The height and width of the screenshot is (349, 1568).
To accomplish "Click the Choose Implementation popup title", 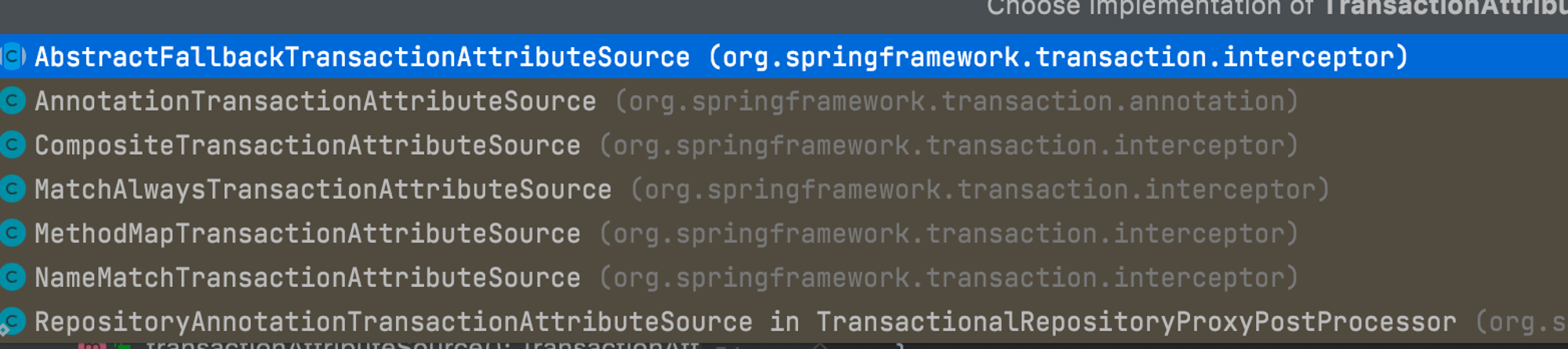I will pos(1276,8).
